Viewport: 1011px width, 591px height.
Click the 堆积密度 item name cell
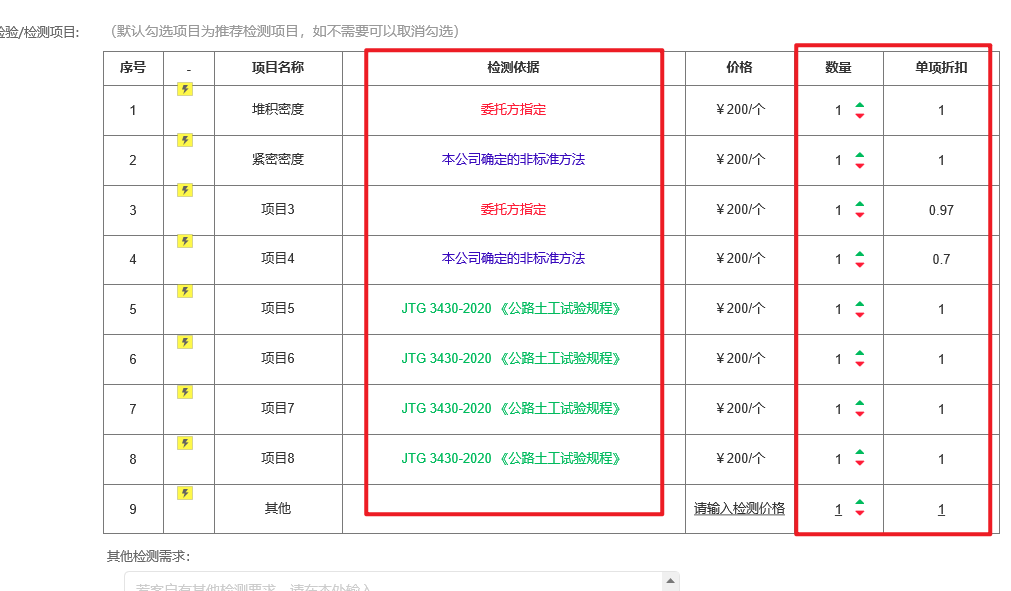tap(278, 110)
